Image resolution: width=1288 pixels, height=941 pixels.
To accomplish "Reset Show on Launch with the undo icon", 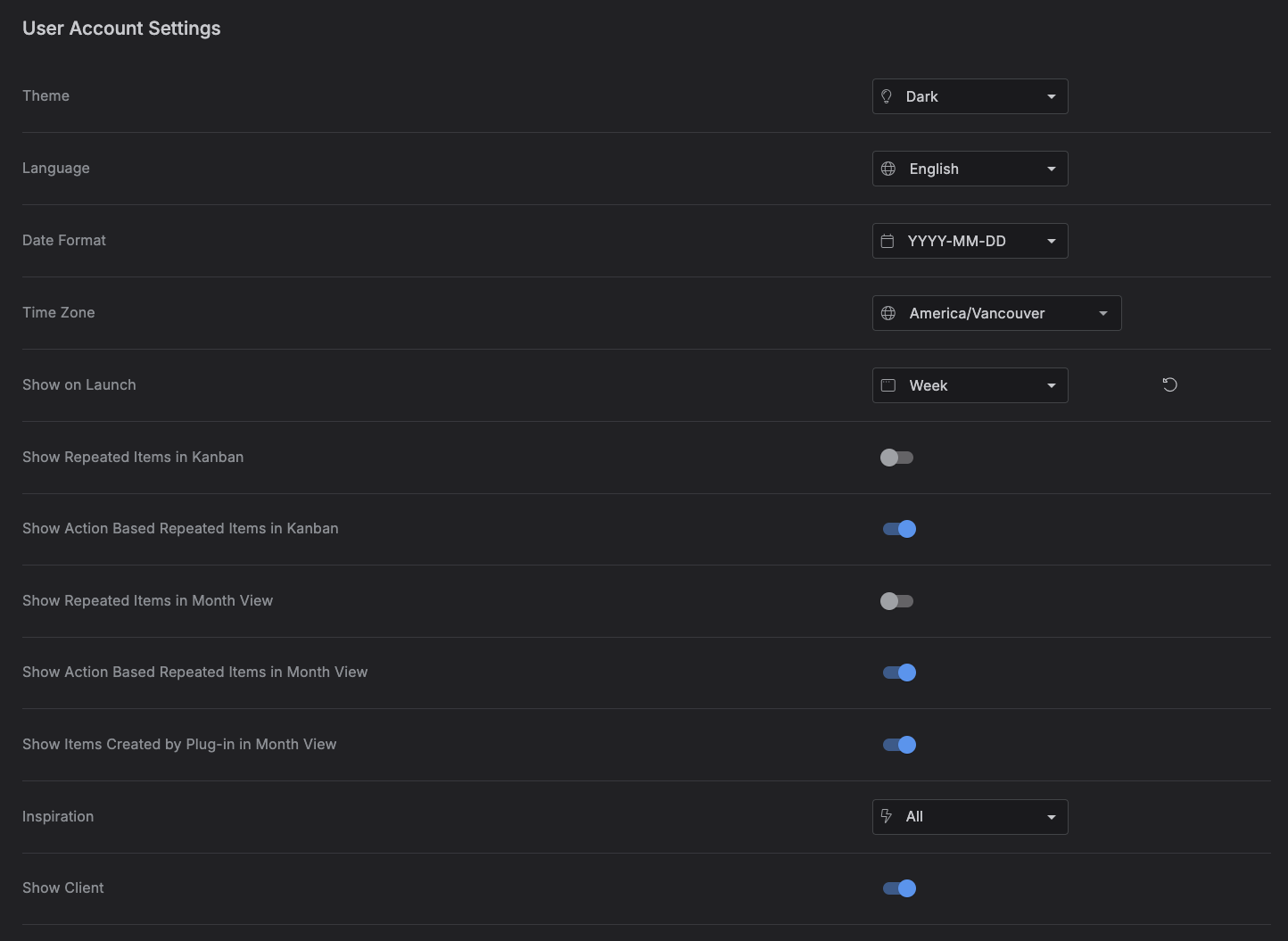I will click(x=1170, y=384).
